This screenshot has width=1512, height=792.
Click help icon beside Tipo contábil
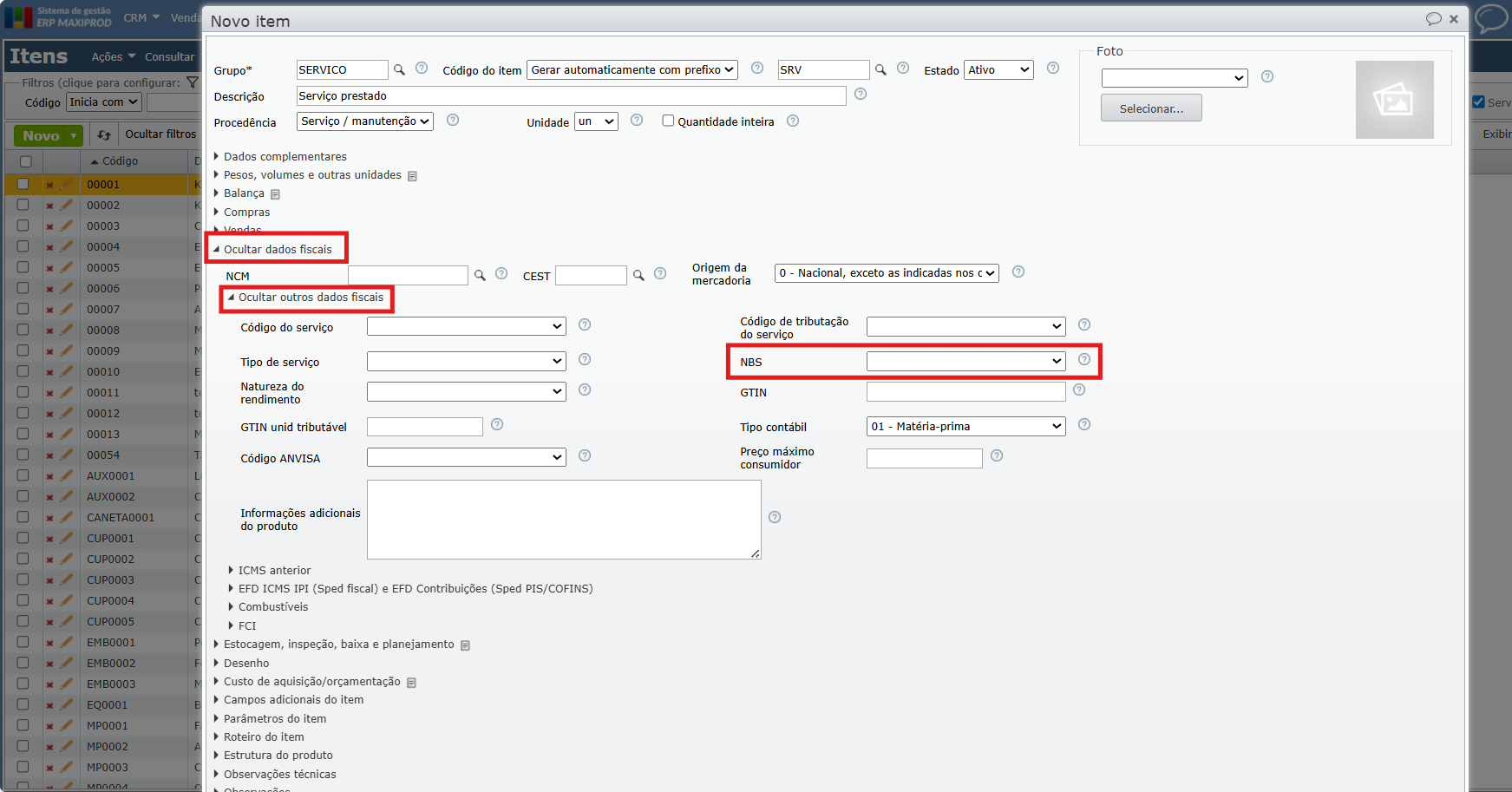pyautogui.click(x=1084, y=424)
